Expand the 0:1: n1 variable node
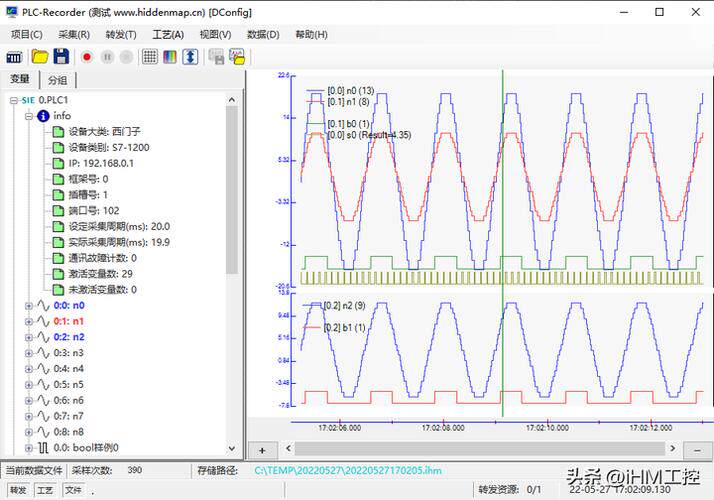Image resolution: width=714 pixels, height=500 pixels. click(x=29, y=321)
